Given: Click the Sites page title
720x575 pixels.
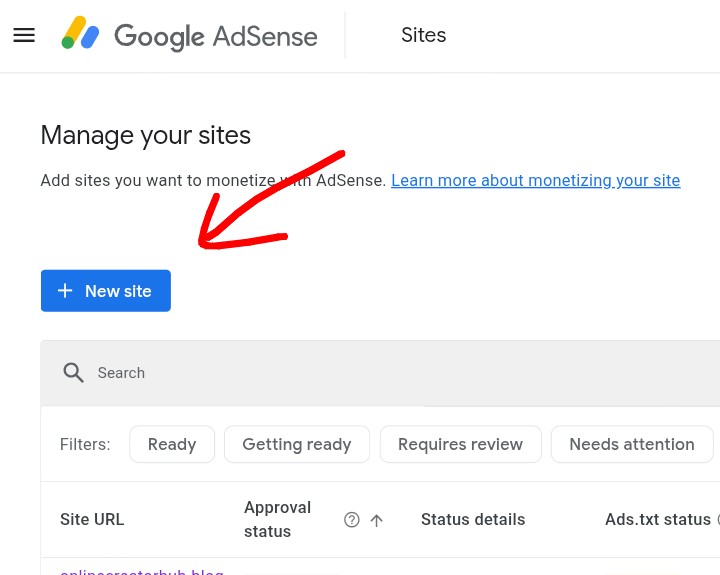Looking at the screenshot, I should (x=423, y=35).
